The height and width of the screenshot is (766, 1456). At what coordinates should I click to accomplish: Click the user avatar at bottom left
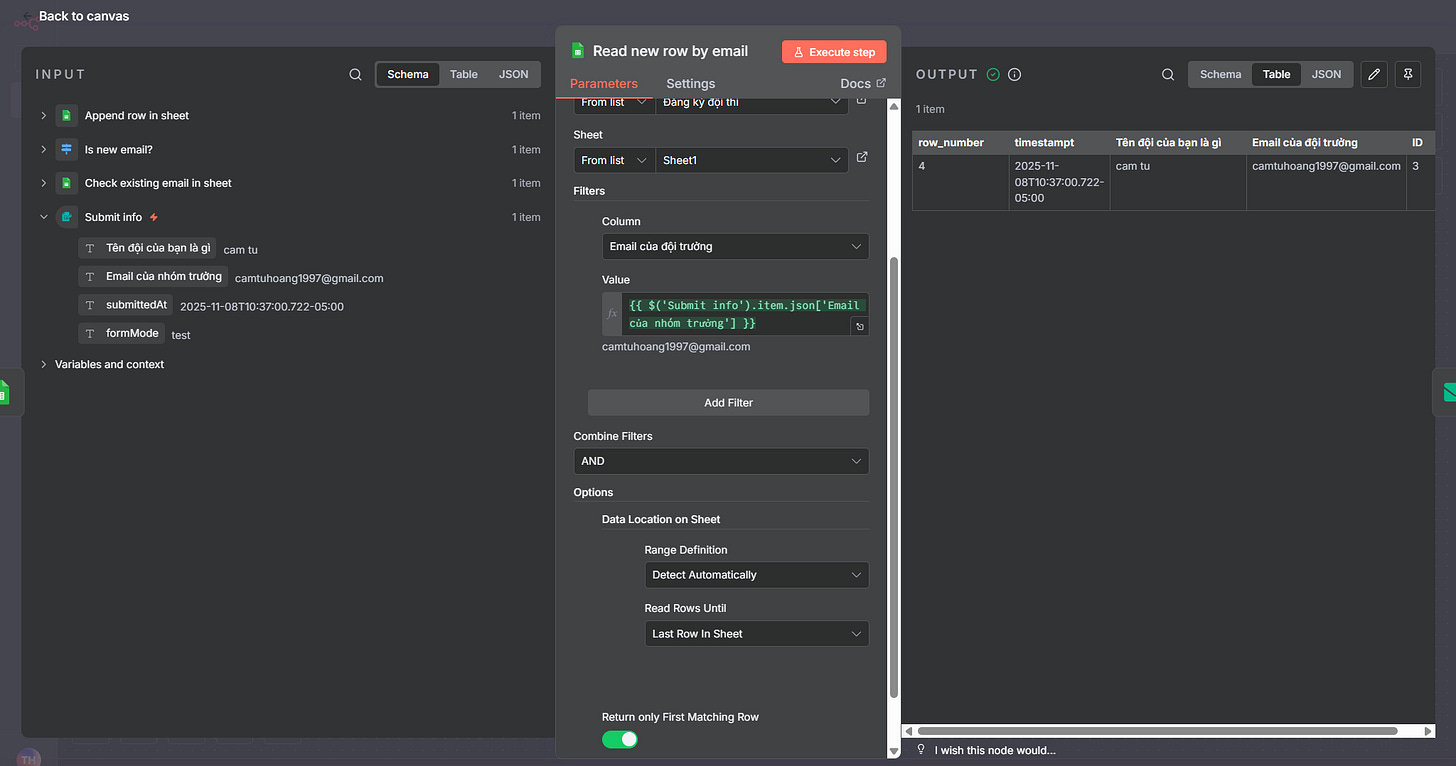(29, 757)
